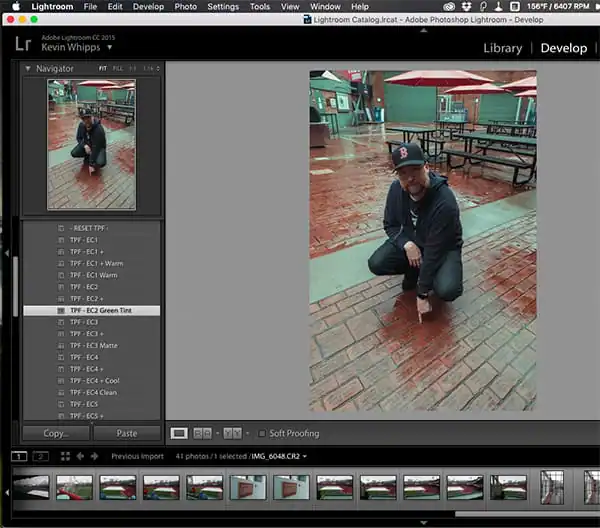Click the catalog document icon in title bar
This screenshot has width=600, height=528.
point(307,20)
